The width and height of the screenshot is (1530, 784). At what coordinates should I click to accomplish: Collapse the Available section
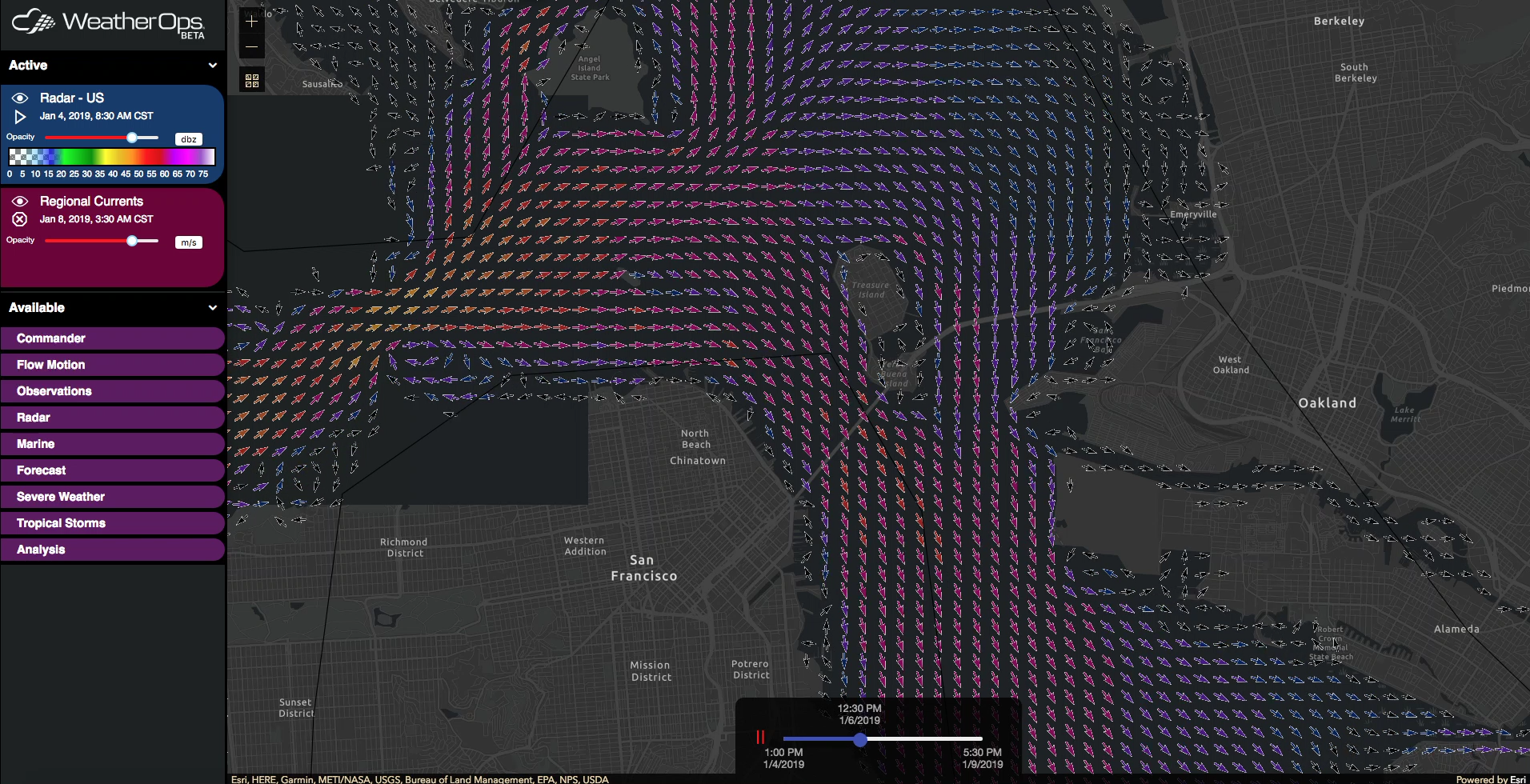click(x=212, y=308)
